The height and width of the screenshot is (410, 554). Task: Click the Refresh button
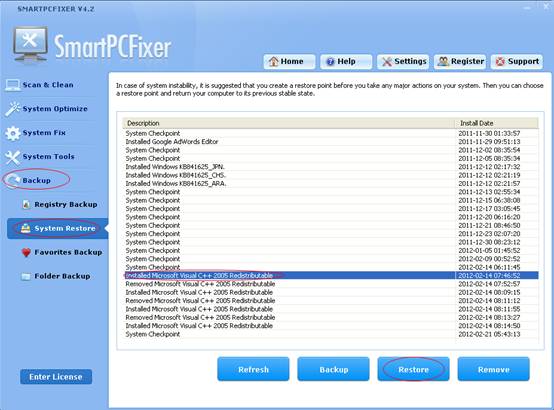pos(253,369)
